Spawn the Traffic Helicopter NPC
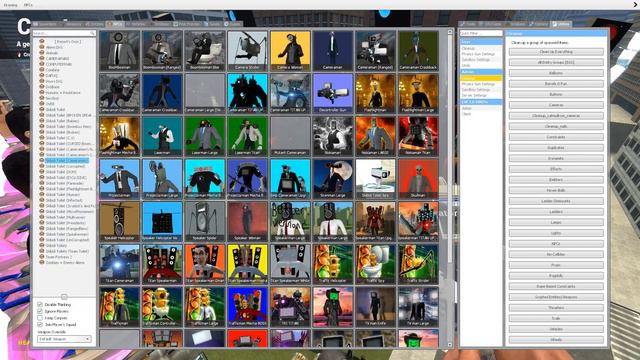The width and height of the screenshot is (640, 360). pyautogui.click(x=333, y=264)
